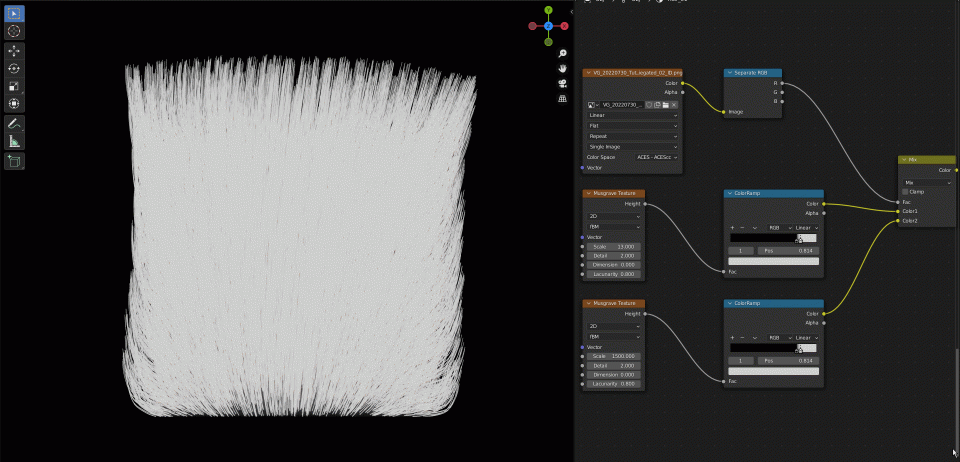The height and width of the screenshot is (462, 960).
Task: Add a color stop in ColorRamp feeding Color1
Action: pyautogui.click(x=732, y=228)
